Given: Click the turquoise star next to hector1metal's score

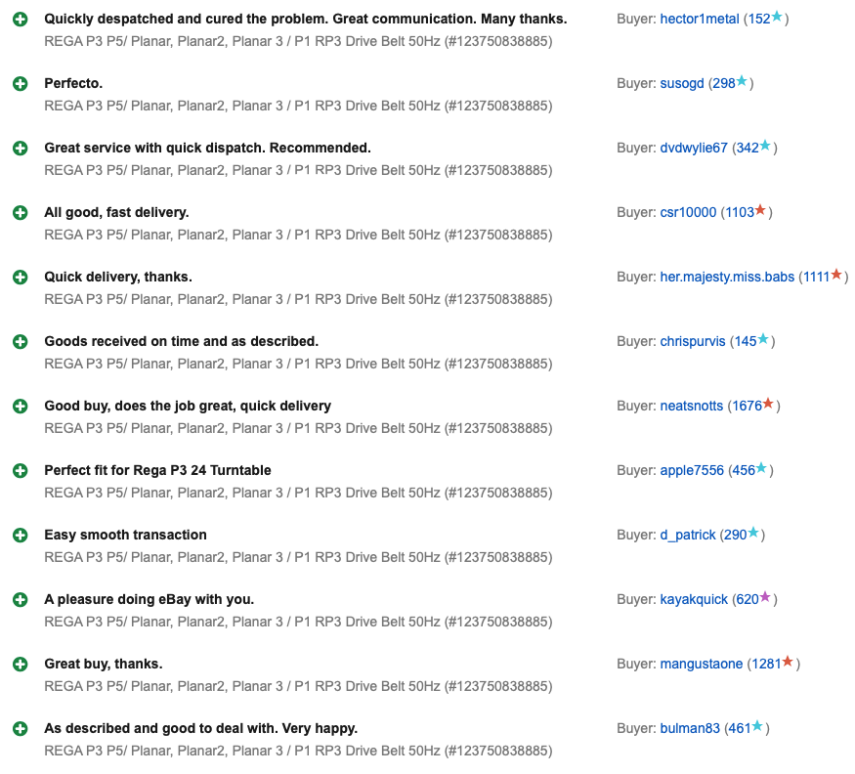Looking at the screenshot, I should [x=777, y=18].
